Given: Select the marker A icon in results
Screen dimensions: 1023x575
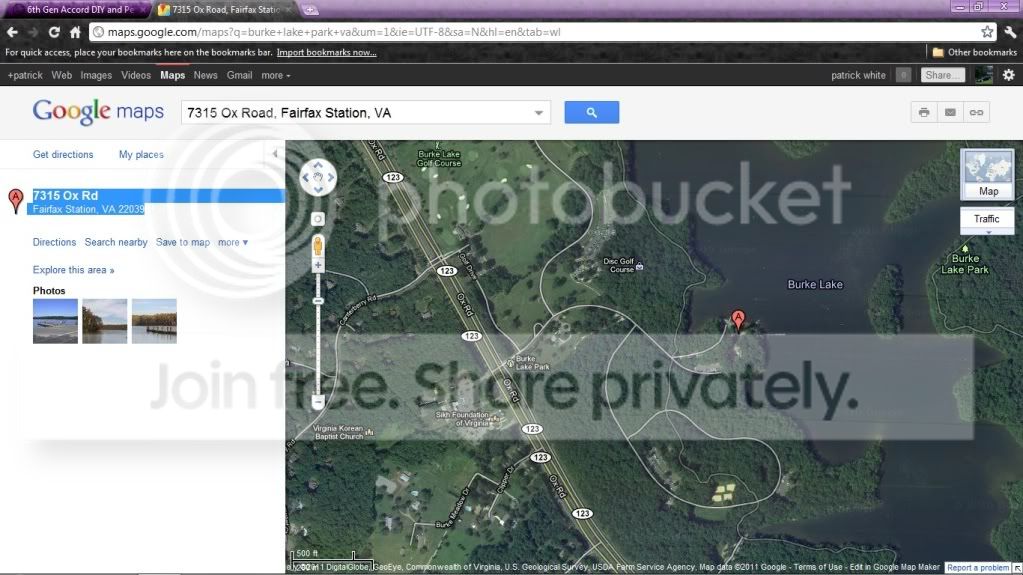Looking at the screenshot, I should coord(16,201).
